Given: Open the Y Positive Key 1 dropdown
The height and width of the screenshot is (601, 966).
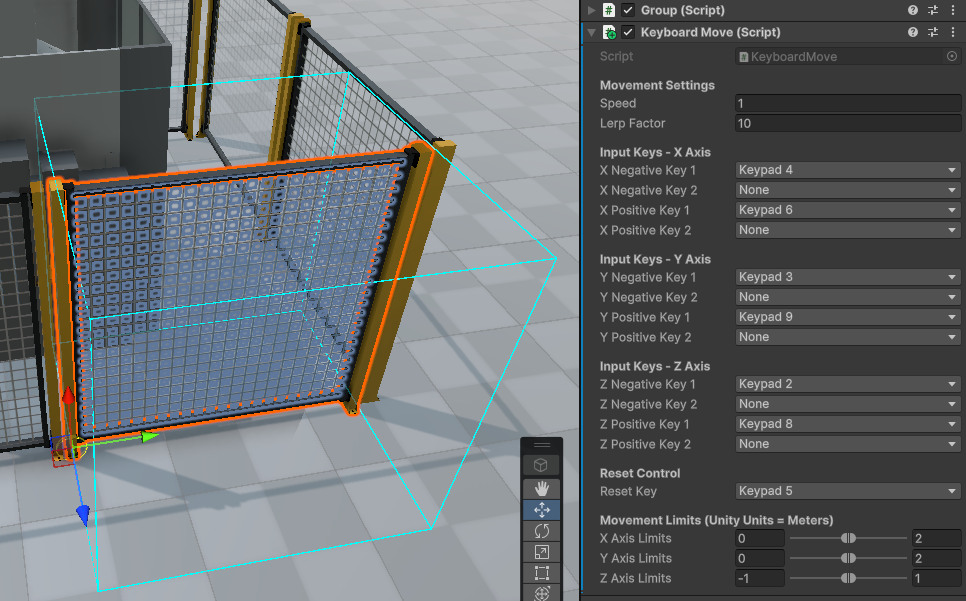Looking at the screenshot, I should pos(847,317).
